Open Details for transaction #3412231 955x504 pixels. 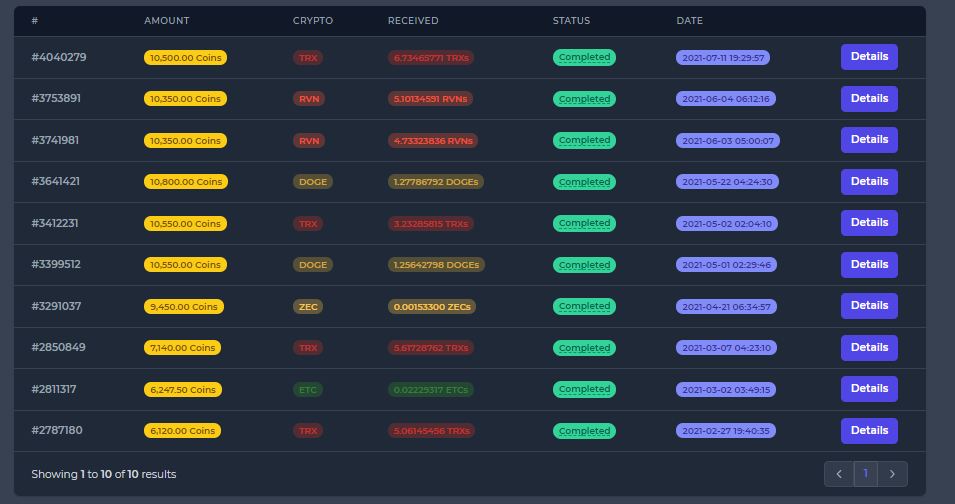[869, 223]
